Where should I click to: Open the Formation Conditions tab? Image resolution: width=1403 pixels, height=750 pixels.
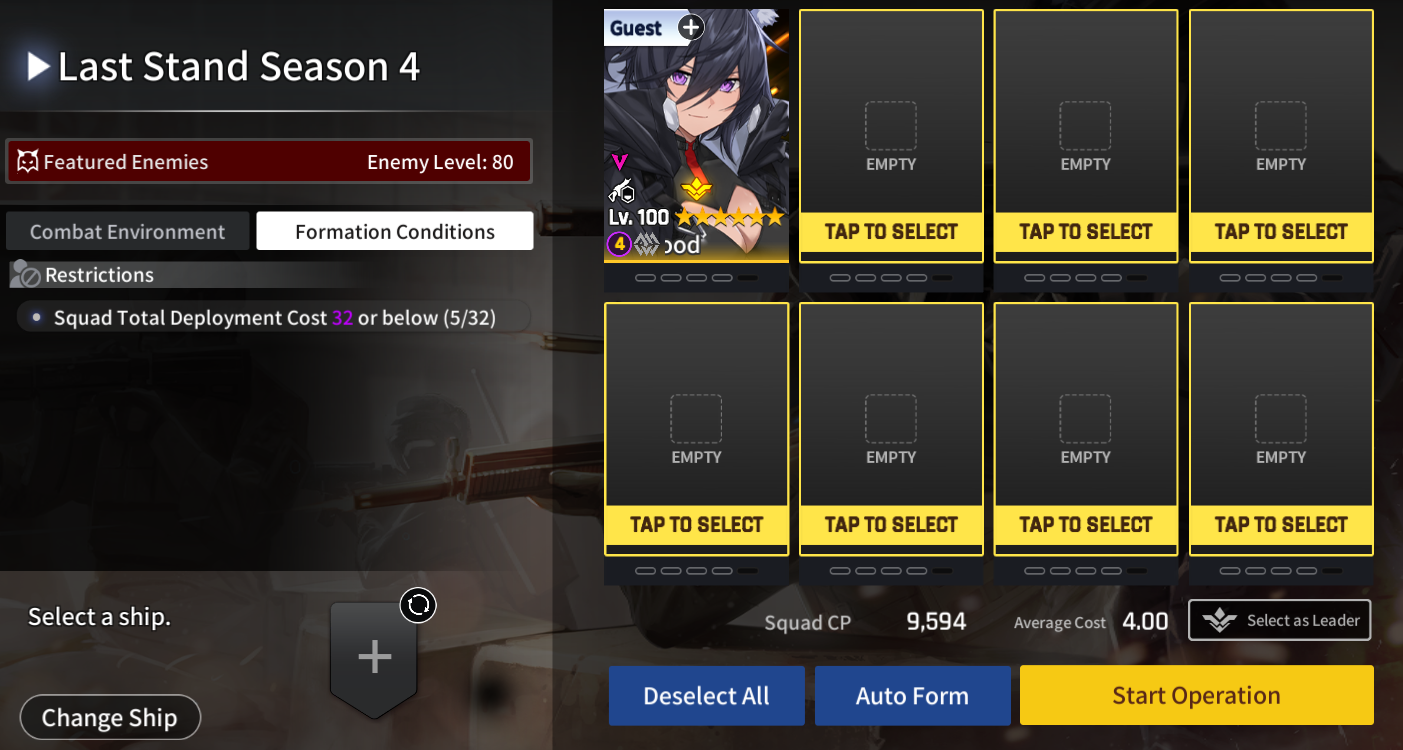[395, 231]
